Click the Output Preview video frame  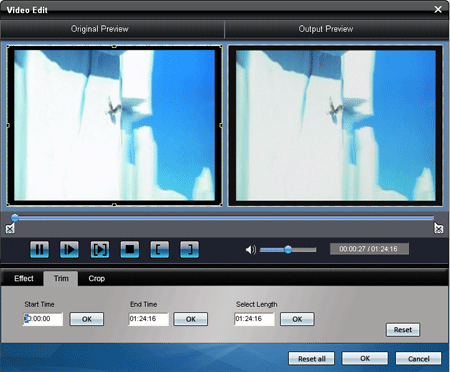[336, 125]
